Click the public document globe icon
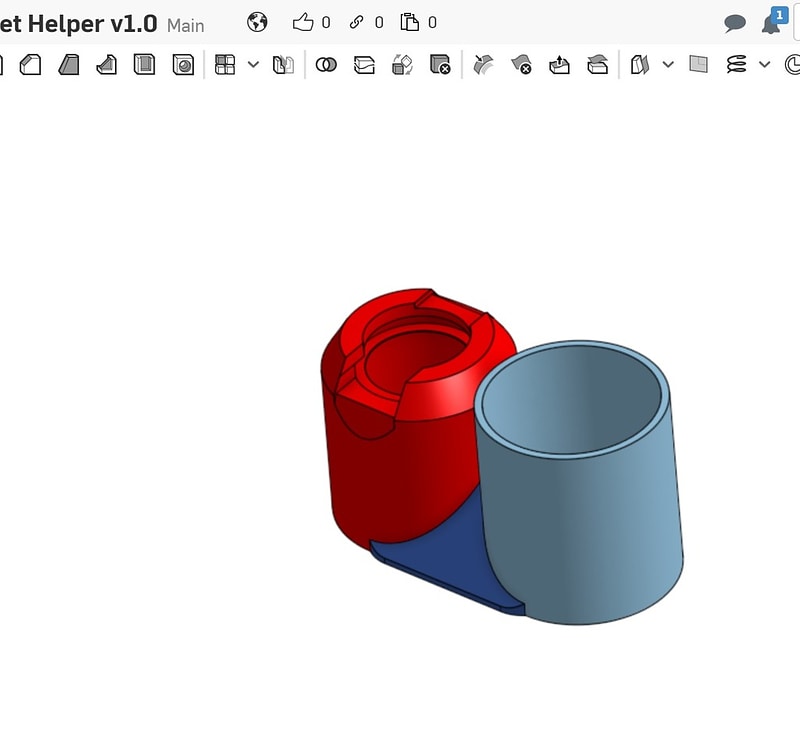800x754 pixels. click(x=257, y=22)
